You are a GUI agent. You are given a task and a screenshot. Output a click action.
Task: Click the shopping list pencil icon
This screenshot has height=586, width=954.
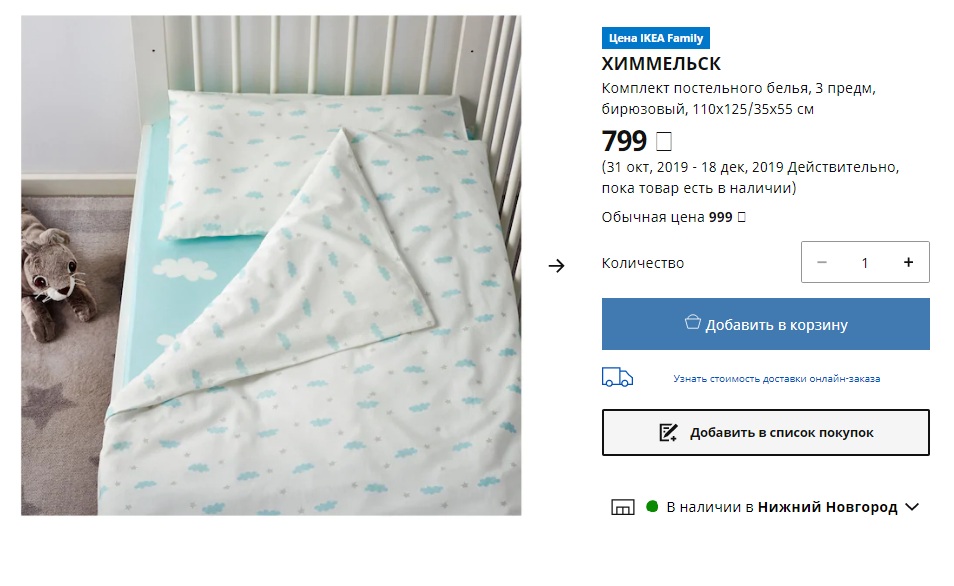coord(668,433)
